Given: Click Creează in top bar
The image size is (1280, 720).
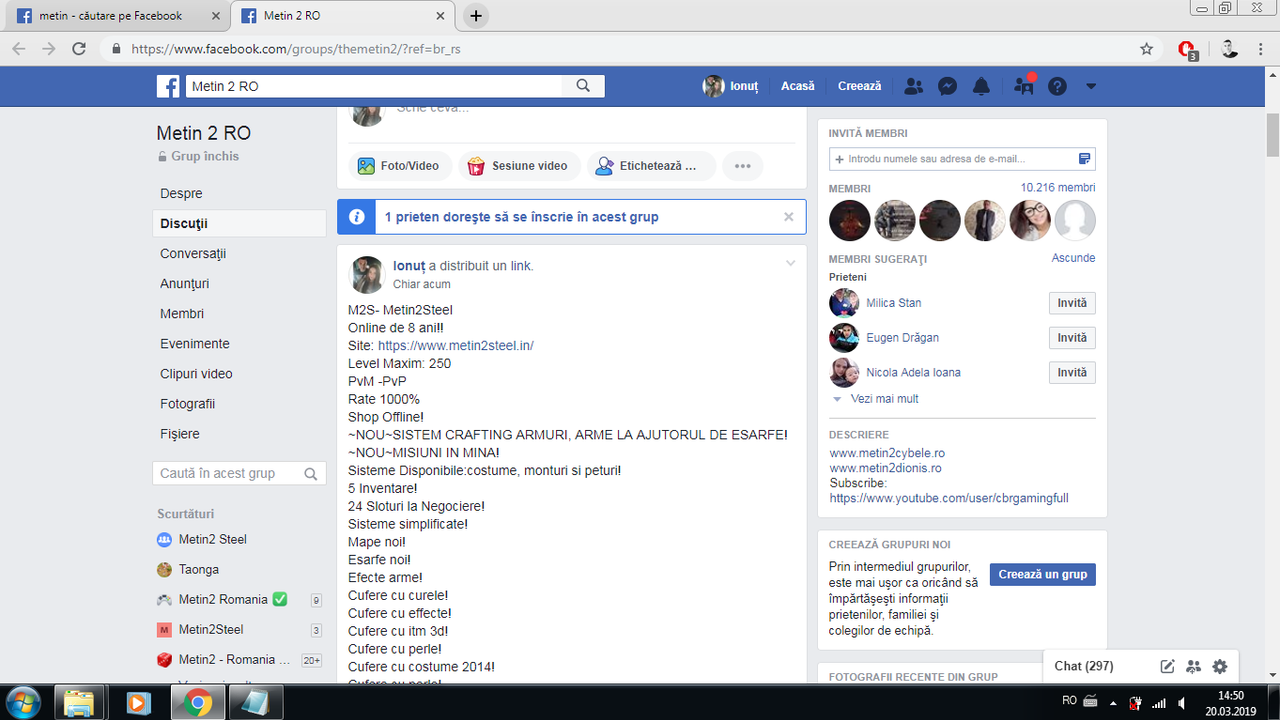Looking at the screenshot, I should pyautogui.click(x=860, y=86).
